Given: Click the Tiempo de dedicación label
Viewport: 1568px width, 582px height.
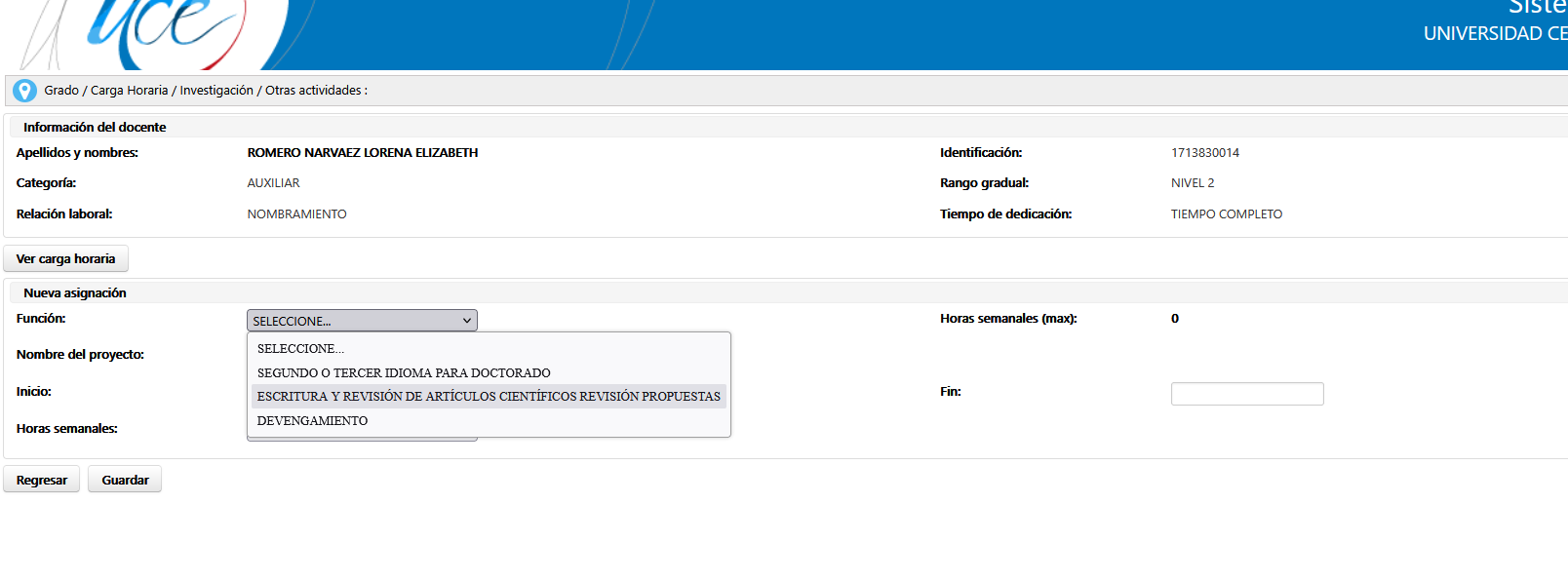Looking at the screenshot, I should point(1005,214).
